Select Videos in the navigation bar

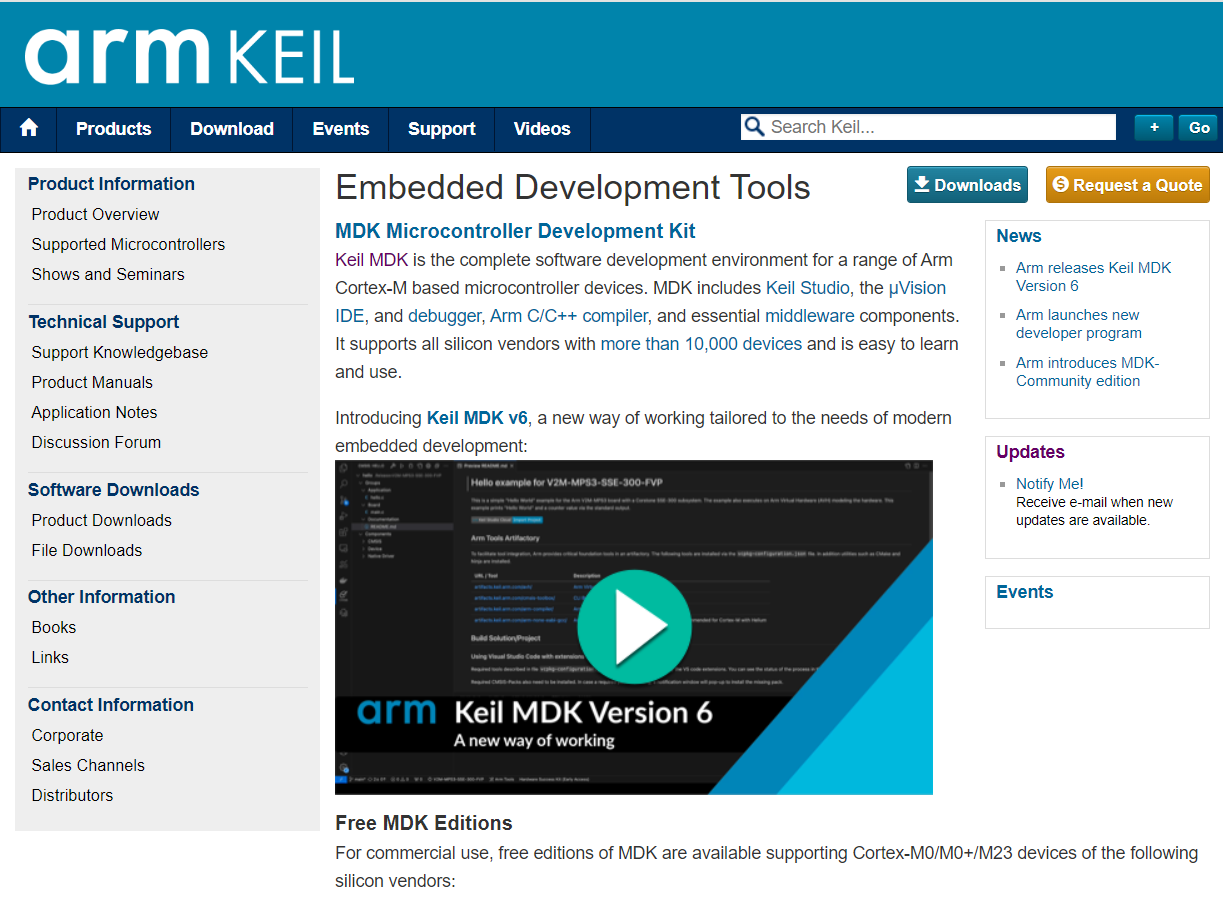coord(541,129)
